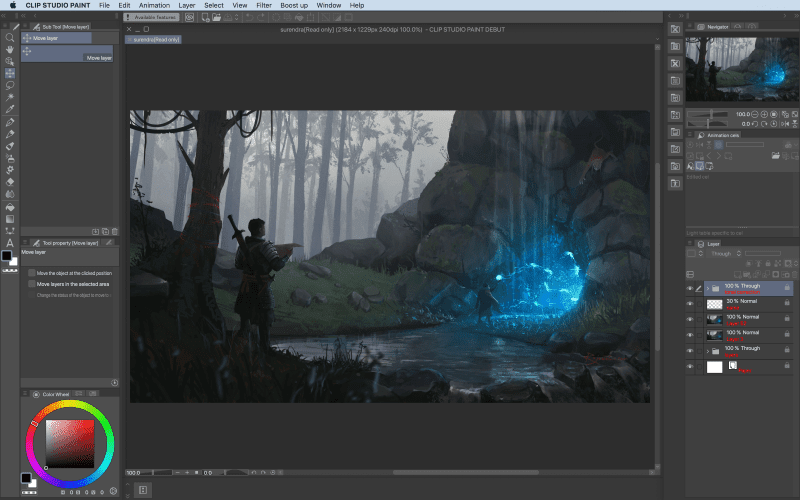Select the Fill bucket tool
Screen dimensions: 800x500
click(9, 207)
